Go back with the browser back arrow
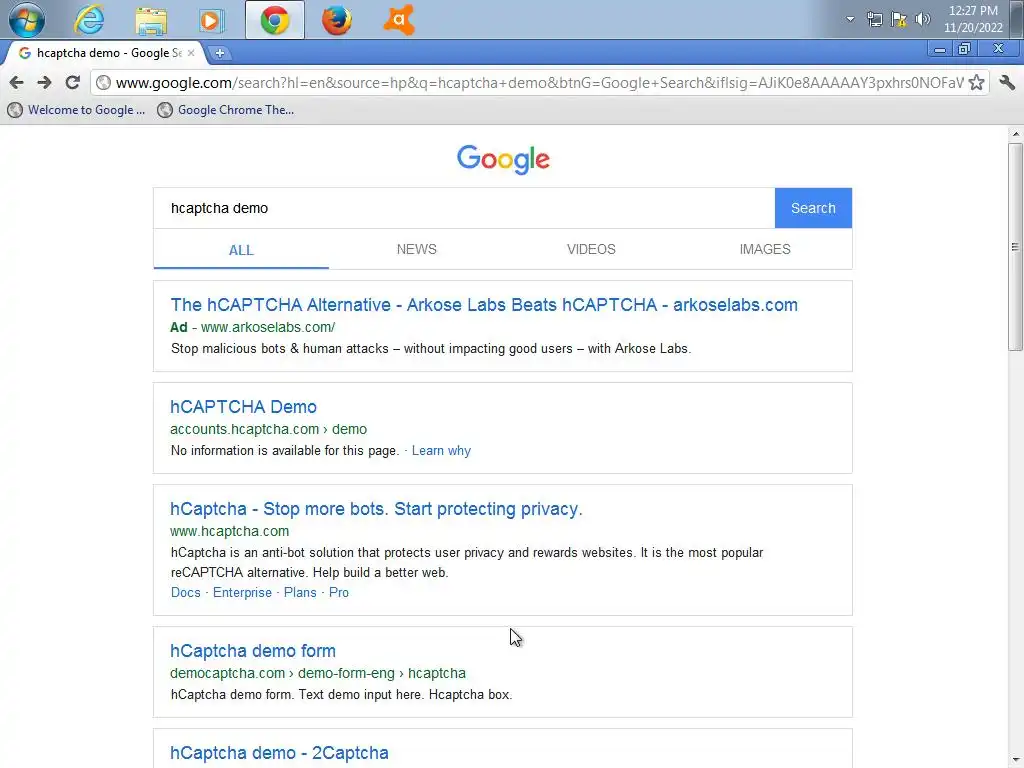The height and width of the screenshot is (768, 1024). pyautogui.click(x=16, y=82)
